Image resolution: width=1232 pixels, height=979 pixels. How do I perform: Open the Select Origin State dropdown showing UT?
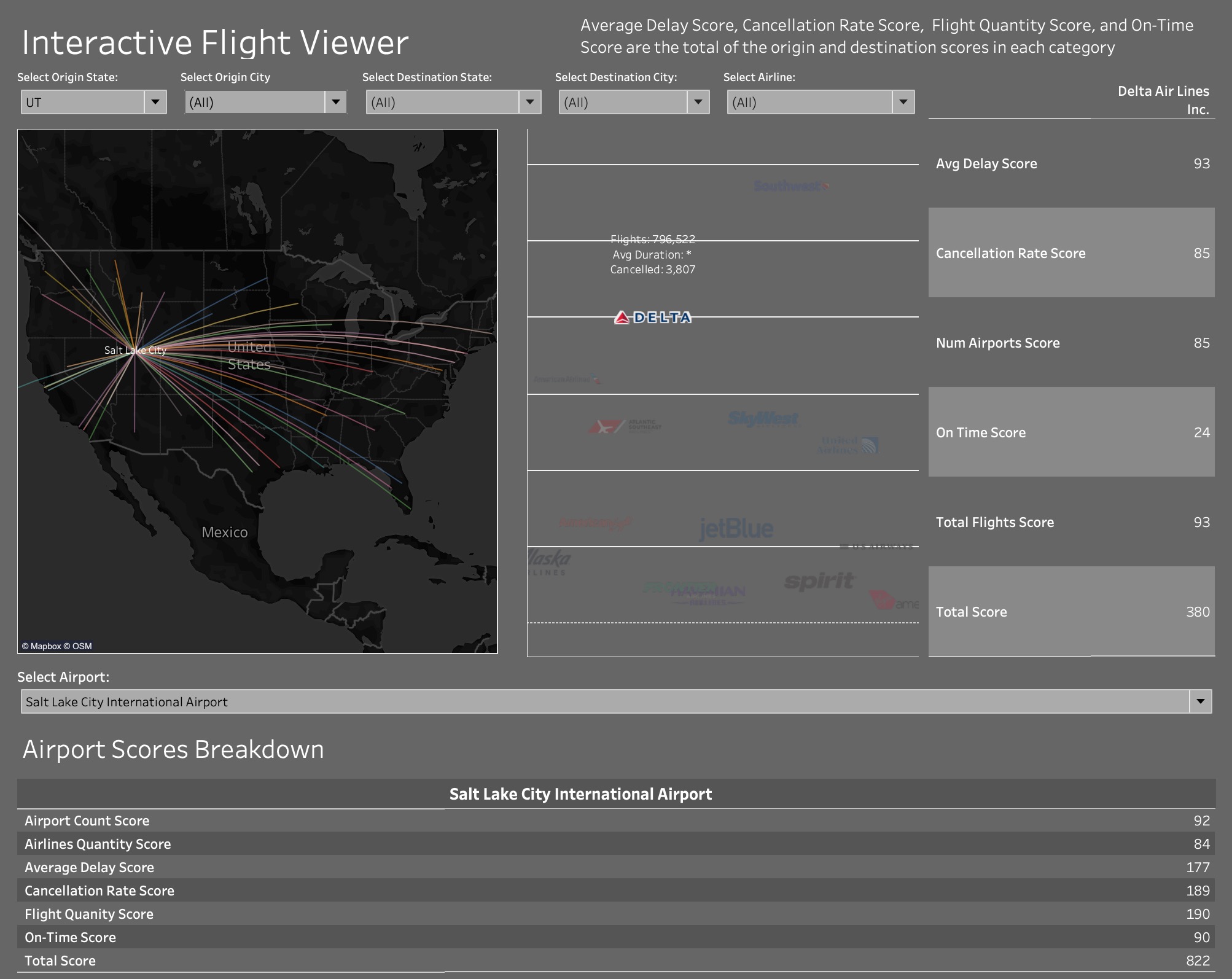[x=156, y=102]
